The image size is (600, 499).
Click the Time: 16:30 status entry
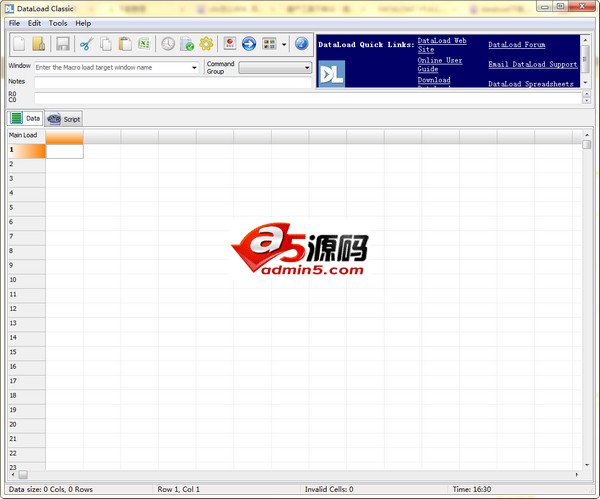(471, 489)
